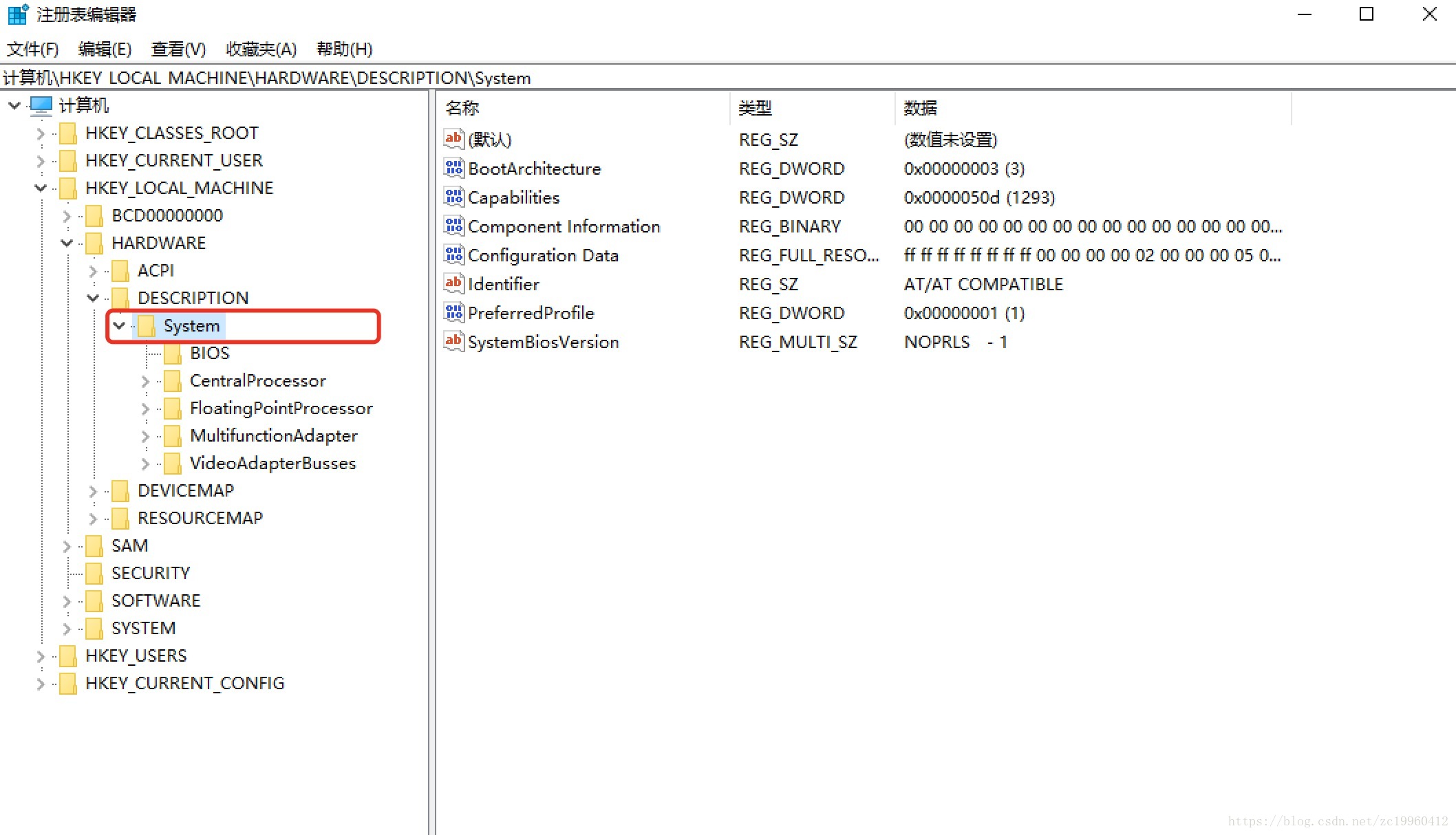Open the 收藏夹(A) favorites menu
Image resolution: width=1456 pixels, height=835 pixels.
pyautogui.click(x=261, y=50)
